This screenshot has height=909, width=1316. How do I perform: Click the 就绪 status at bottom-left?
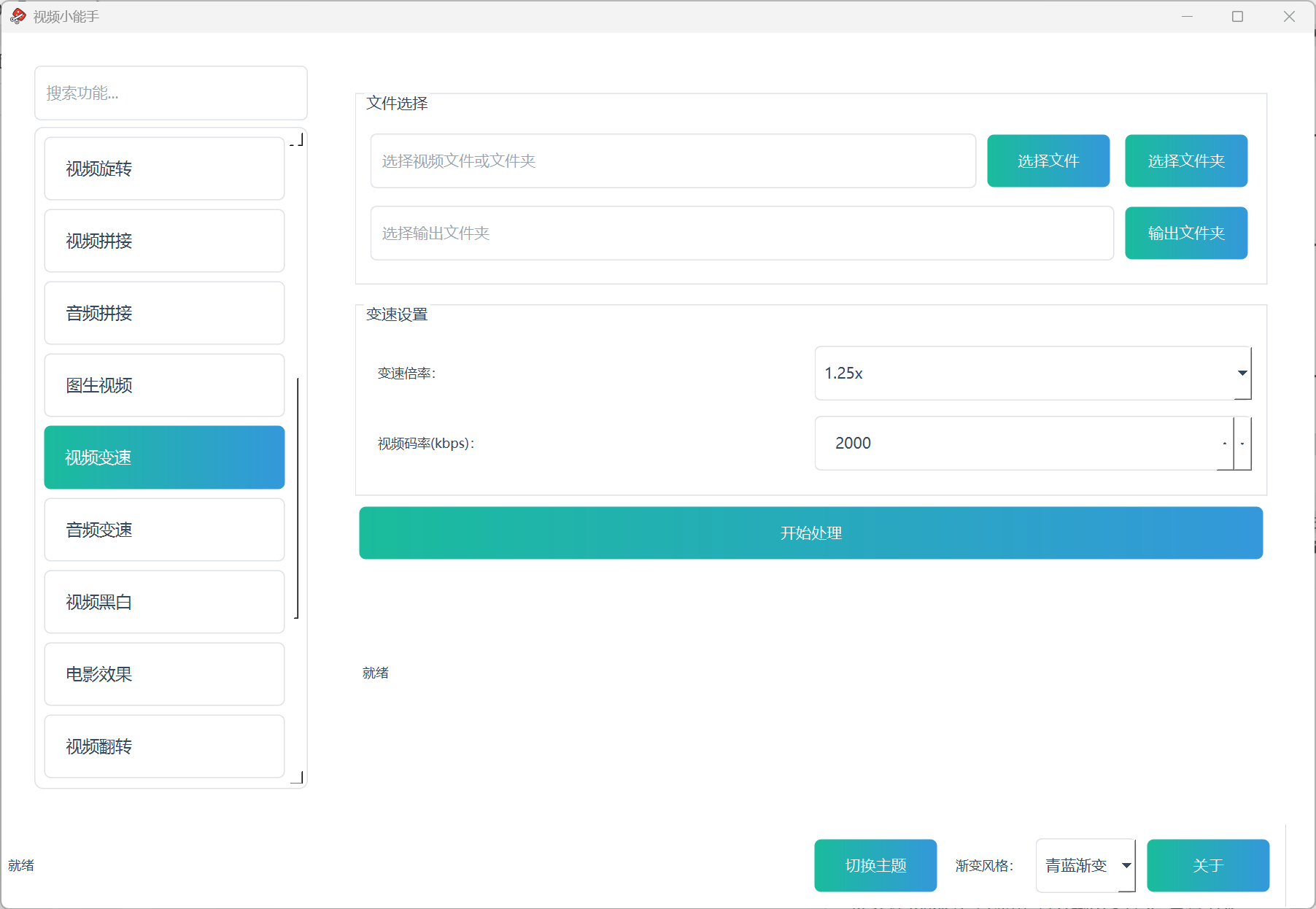[21, 865]
